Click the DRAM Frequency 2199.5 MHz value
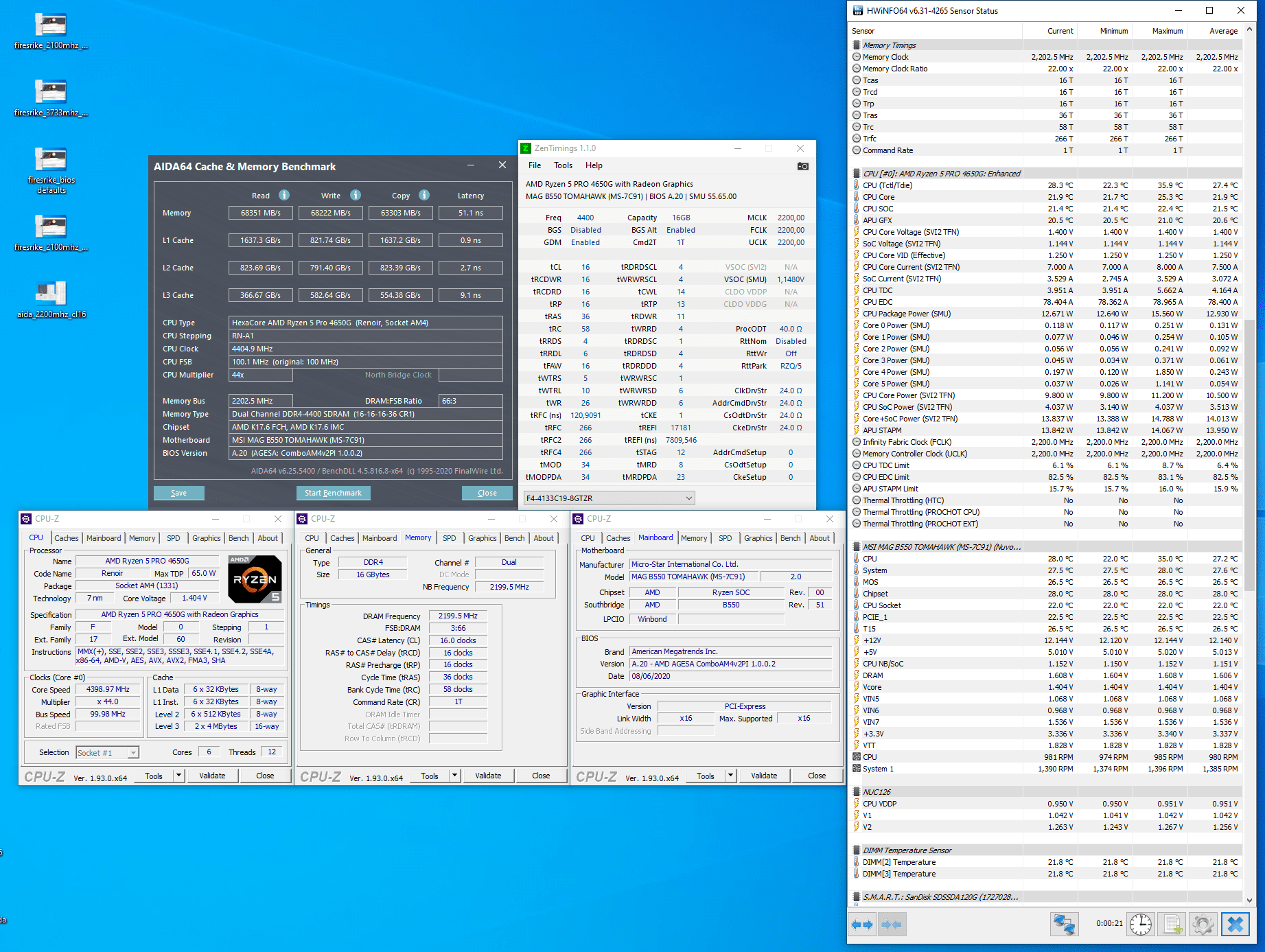Viewport: 1265px width, 952px height. coord(458,616)
